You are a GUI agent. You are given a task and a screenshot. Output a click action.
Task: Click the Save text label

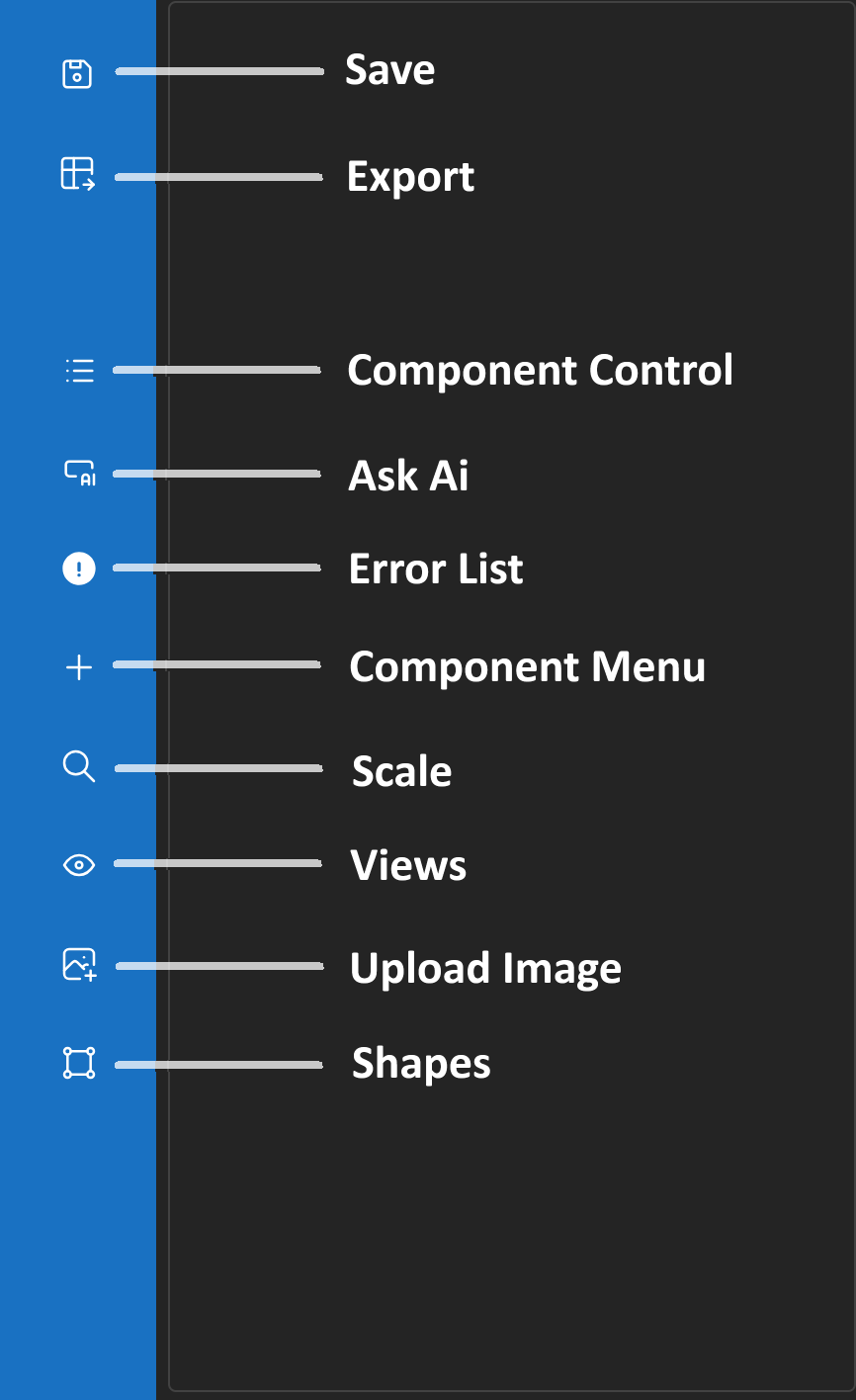tap(390, 70)
